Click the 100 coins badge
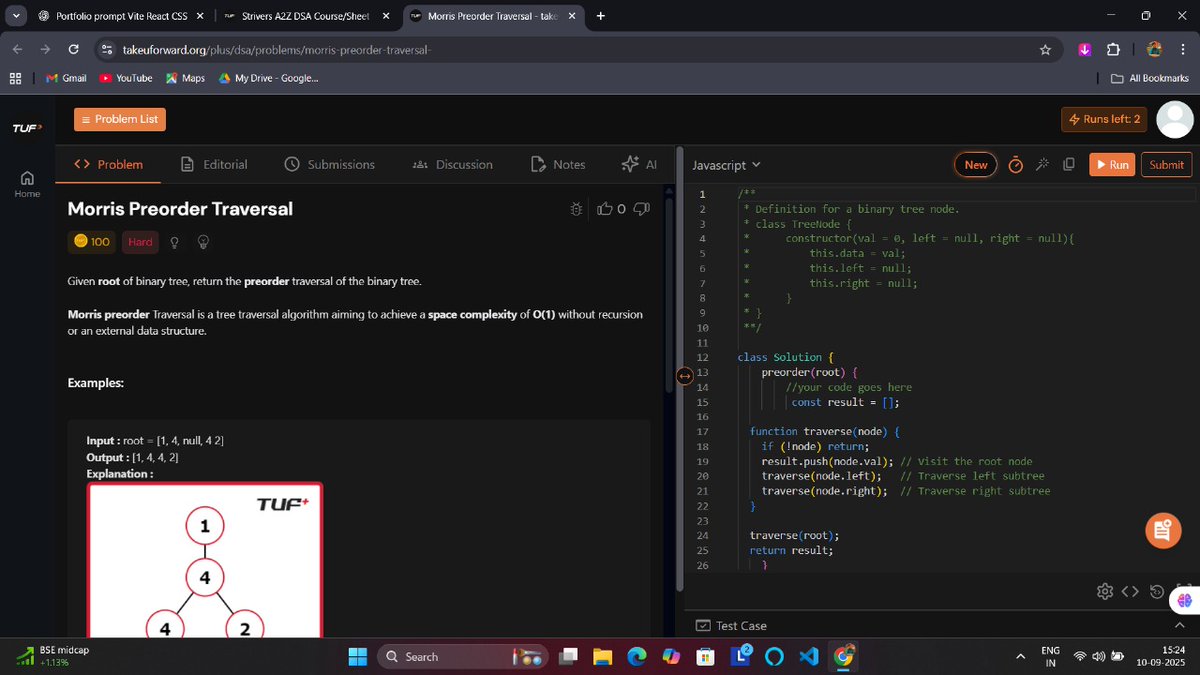1200x675 pixels. [x=92, y=242]
